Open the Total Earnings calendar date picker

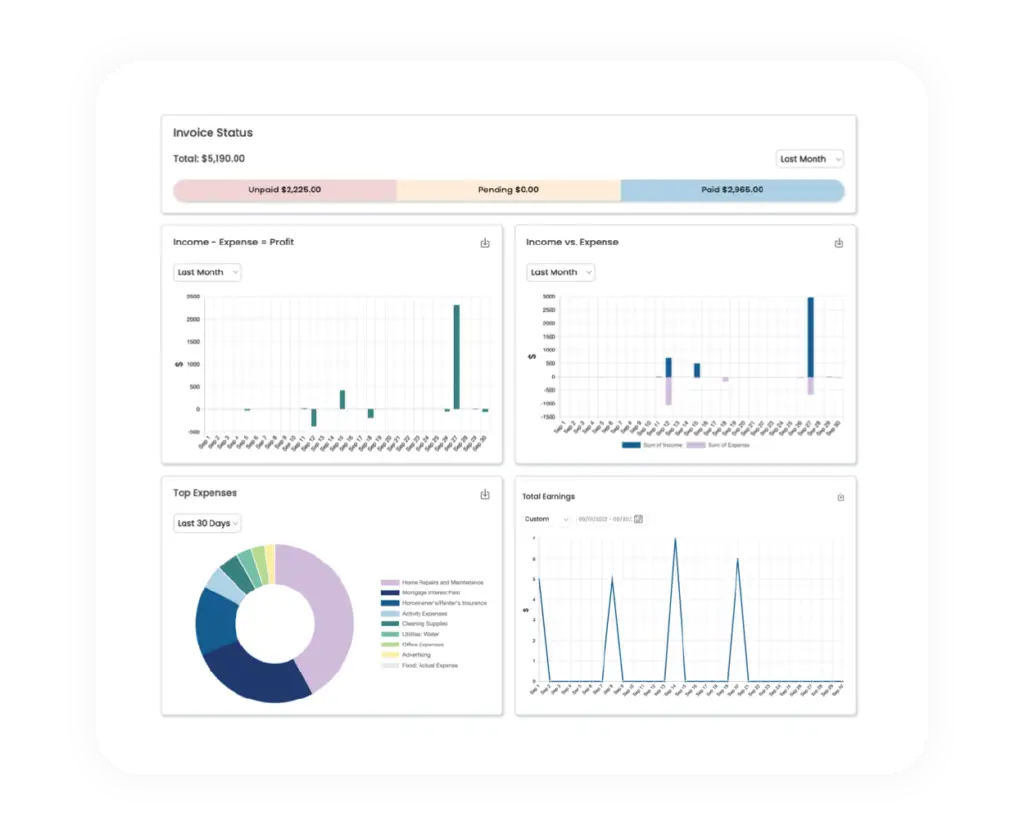639,519
